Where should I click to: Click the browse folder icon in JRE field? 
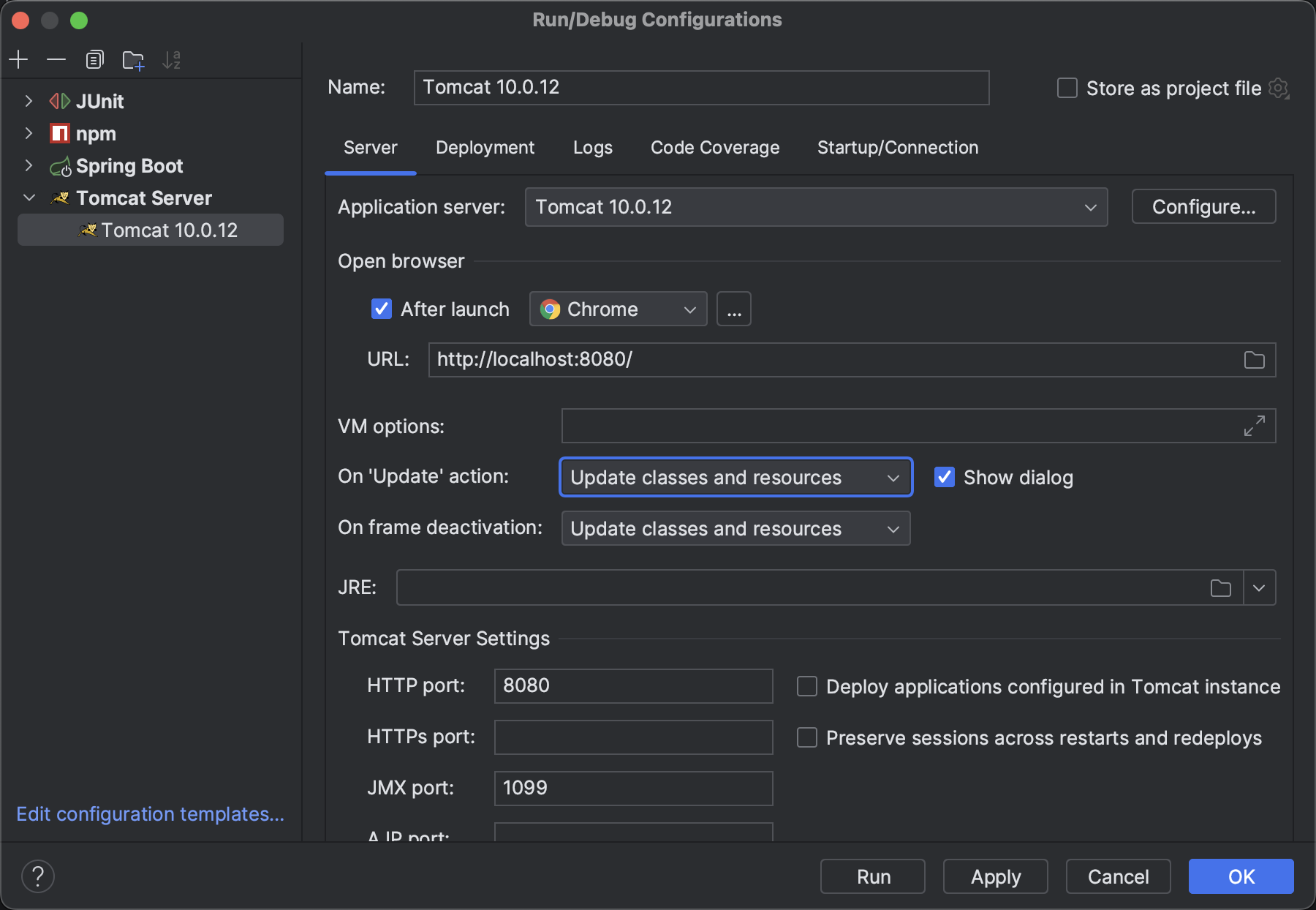point(1220,588)
